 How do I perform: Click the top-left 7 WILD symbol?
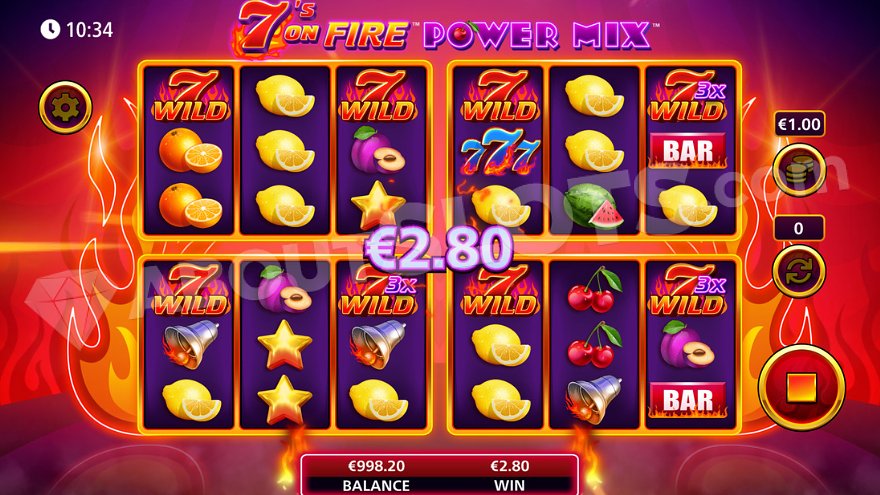tap(191, 95)
